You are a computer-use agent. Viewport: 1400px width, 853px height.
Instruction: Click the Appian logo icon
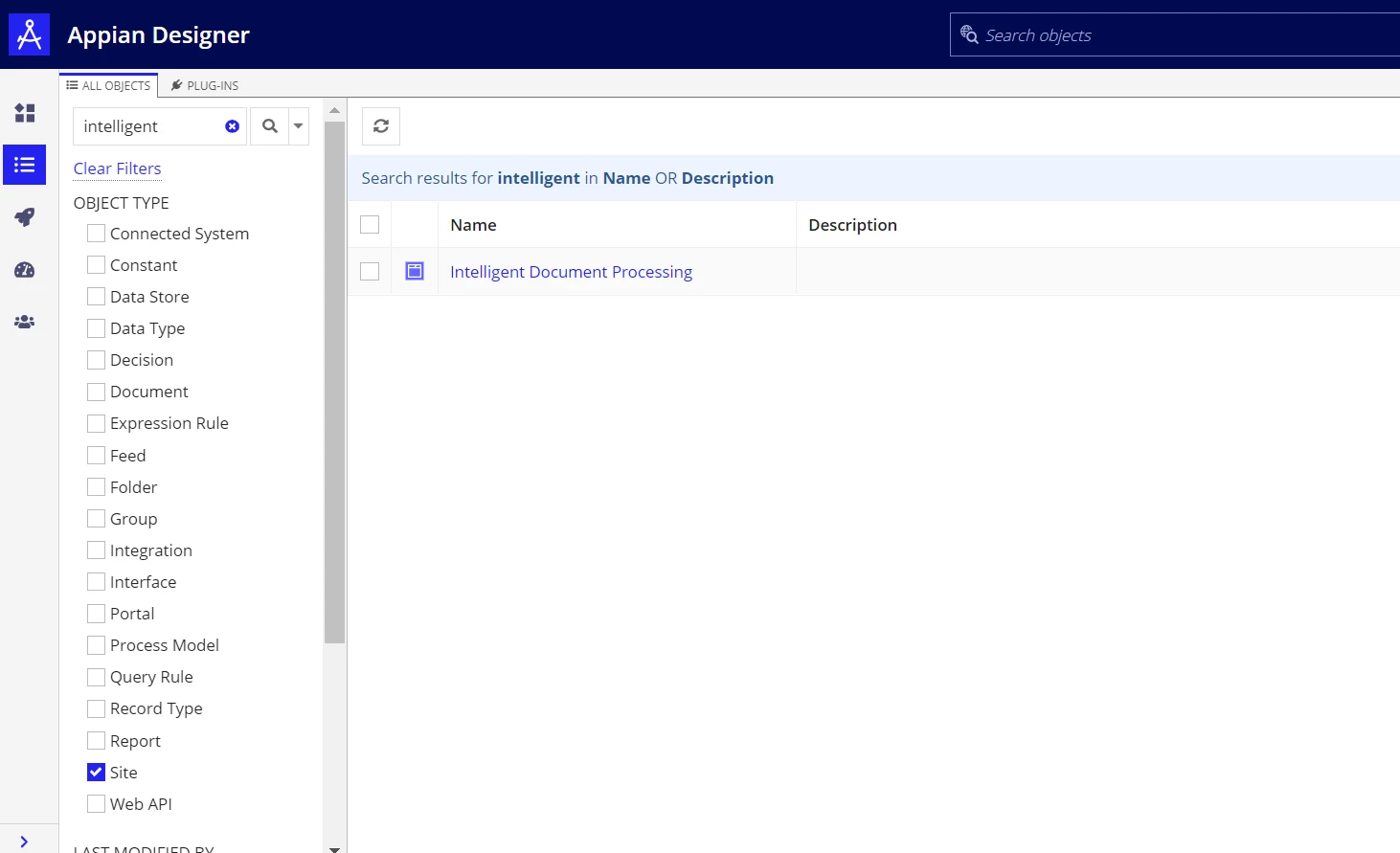[29, 34]
